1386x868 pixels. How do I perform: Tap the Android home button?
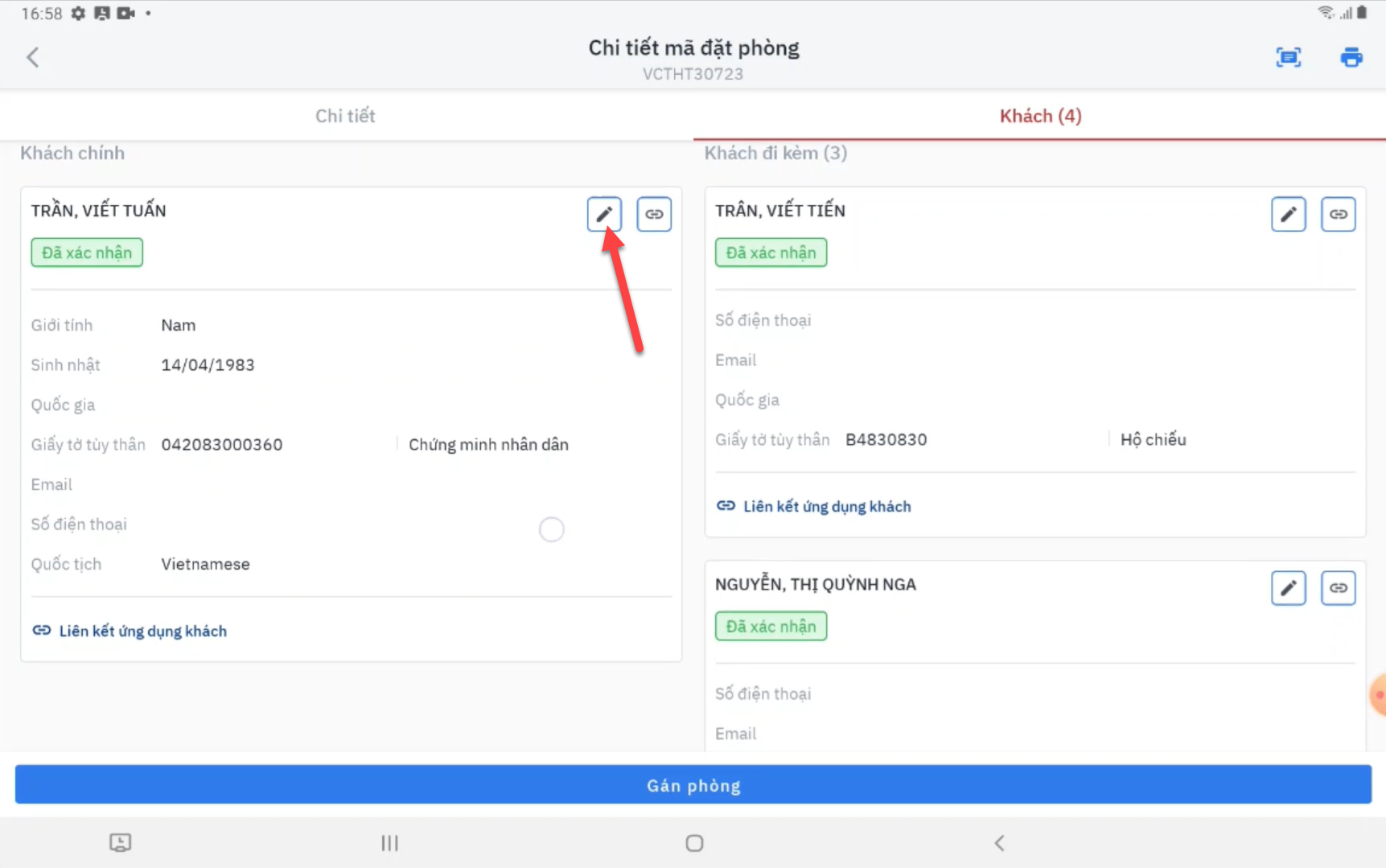(x=694, y=843)
